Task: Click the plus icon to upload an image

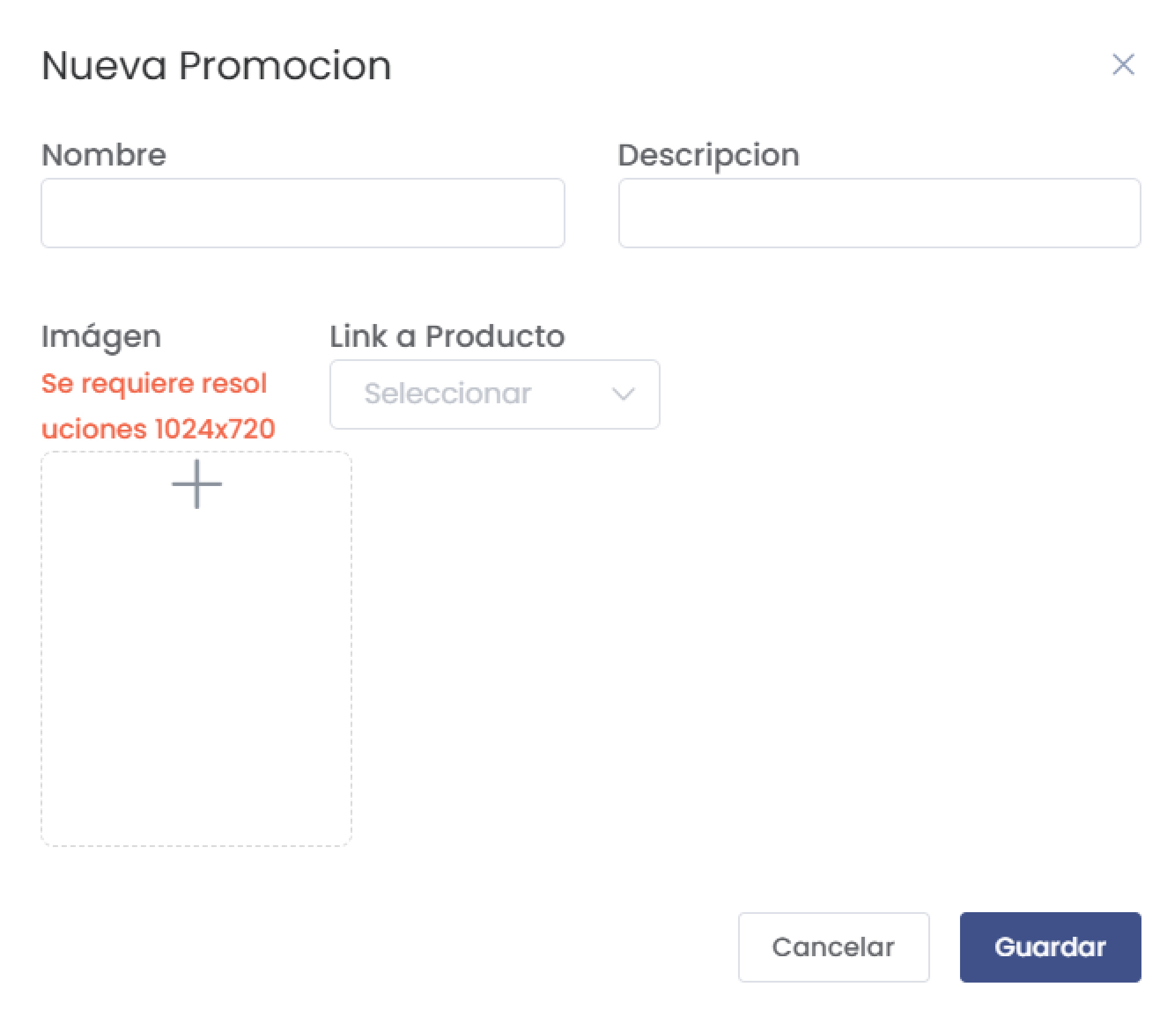Action: [196, 484]
